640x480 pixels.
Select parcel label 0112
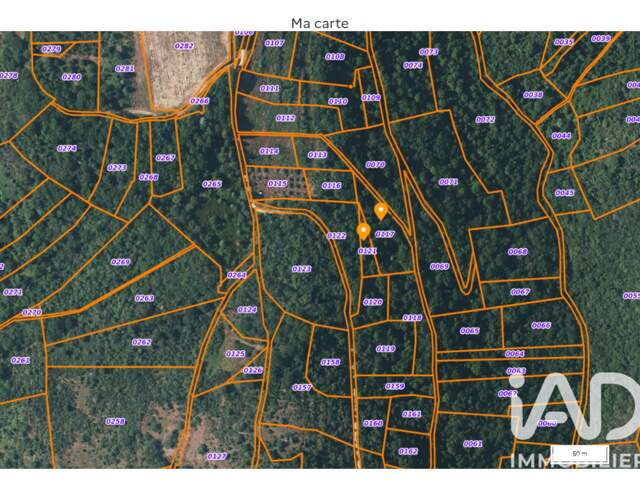(286, 118)
